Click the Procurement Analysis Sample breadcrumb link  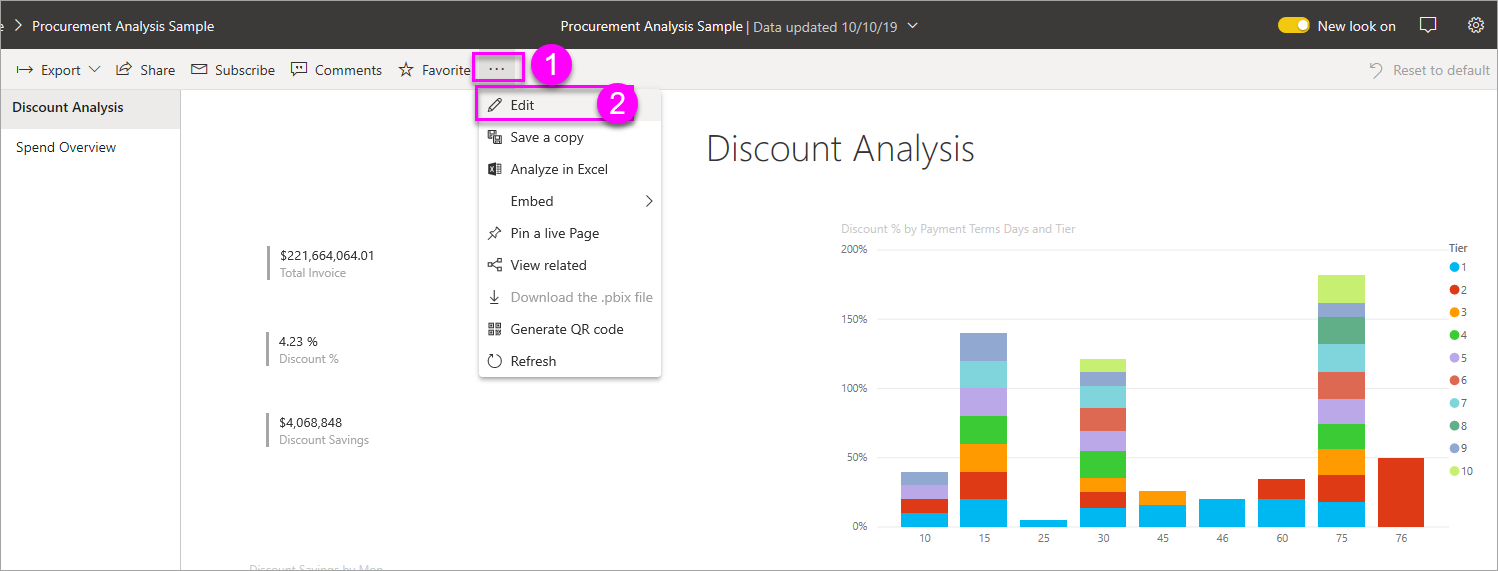pyautogui.click(x=123, y=26)
